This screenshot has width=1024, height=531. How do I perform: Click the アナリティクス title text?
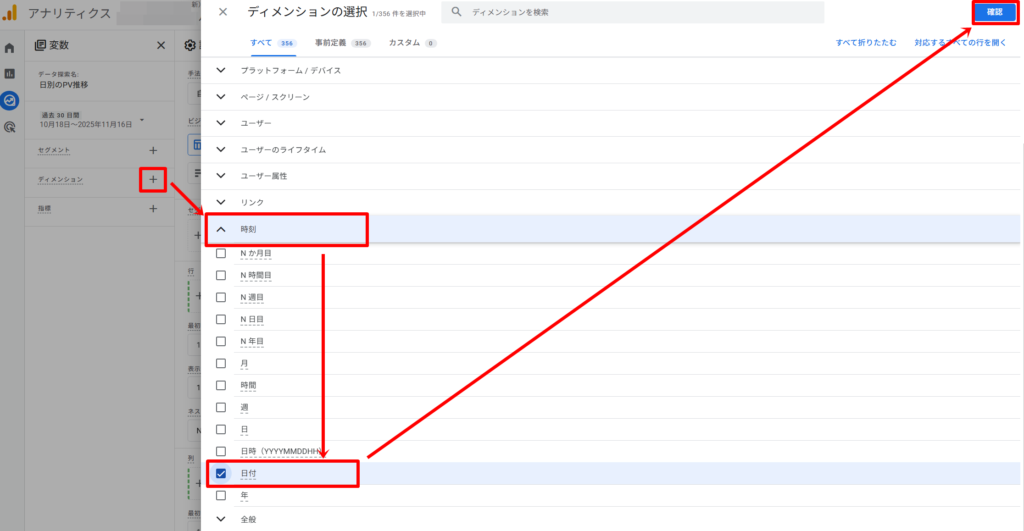click(x=69, y=13)
